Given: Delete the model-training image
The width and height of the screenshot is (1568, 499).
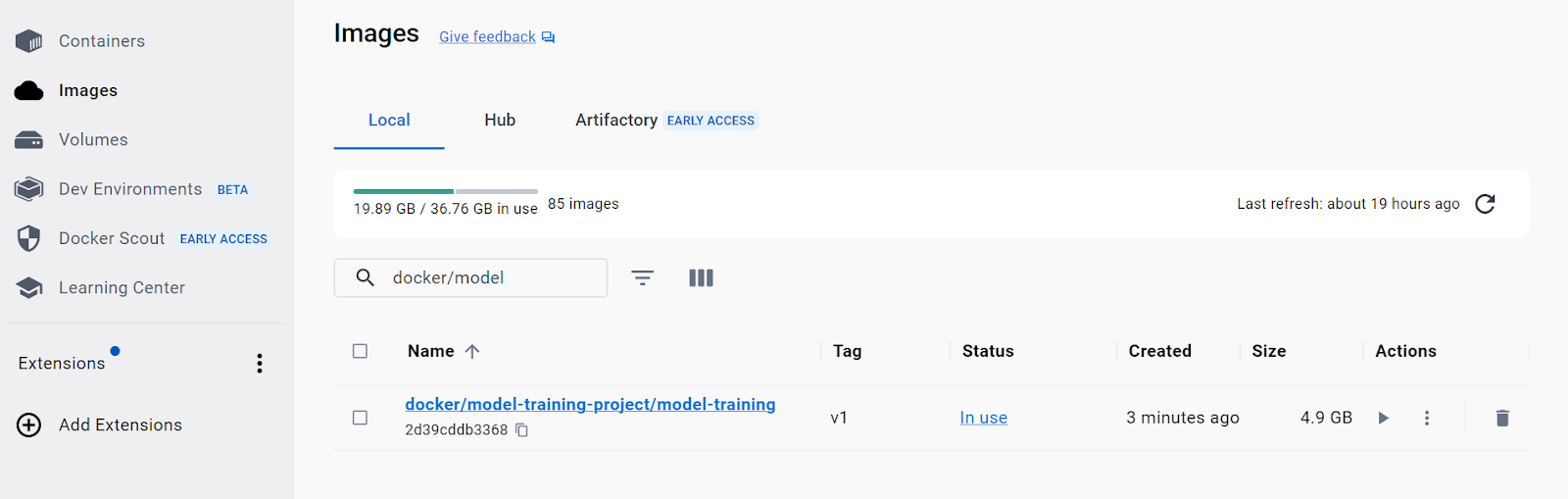Looking at the screenshot, I should coord(1501,418).
